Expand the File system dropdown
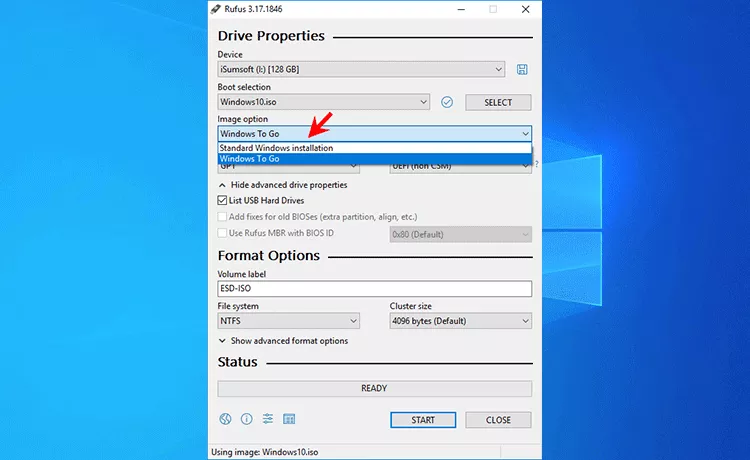The width and height of the screenshot is (750, 460). 288,321
